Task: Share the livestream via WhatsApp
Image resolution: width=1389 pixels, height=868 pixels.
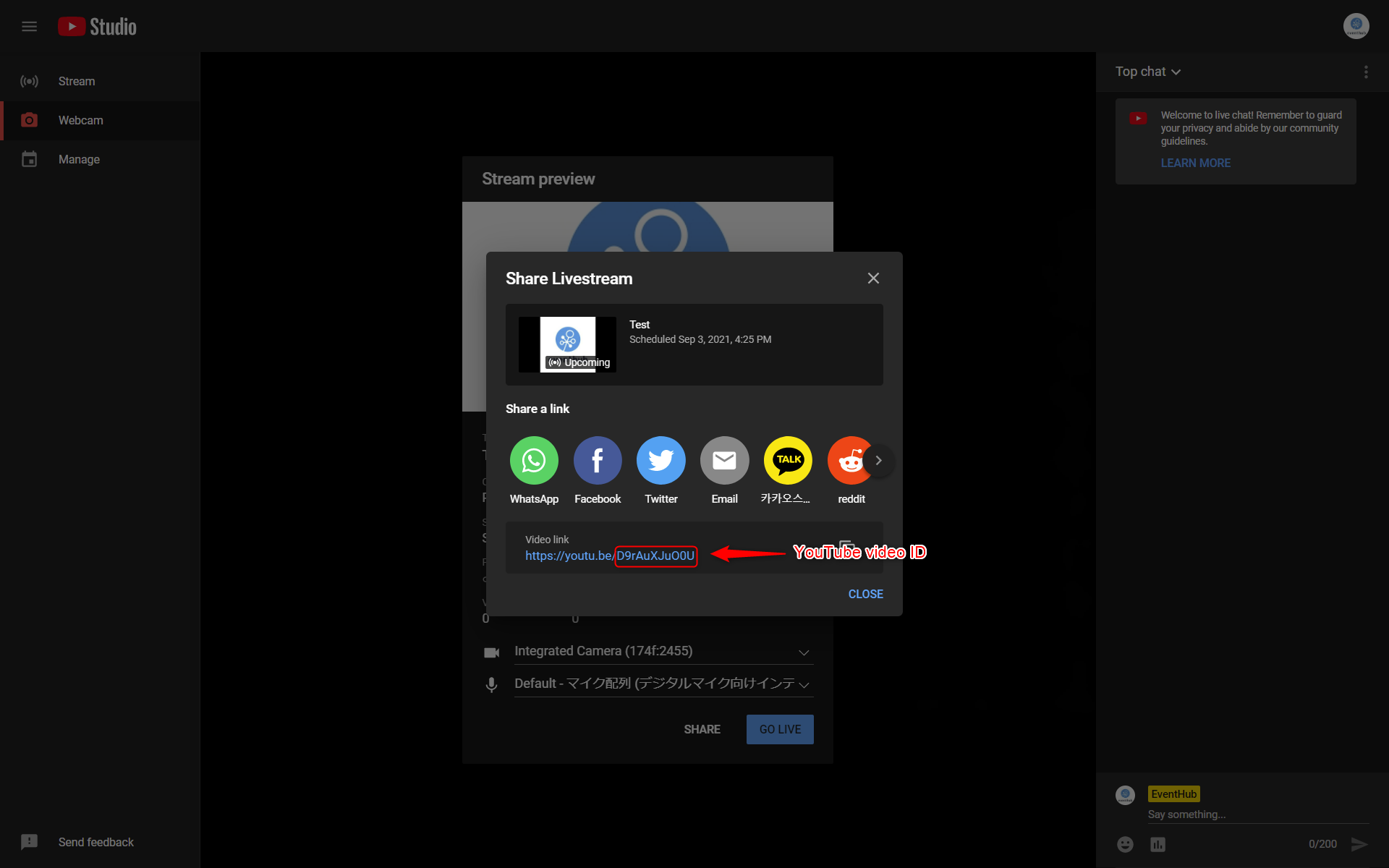Action: pyautogui.click(x=534, y=461)
